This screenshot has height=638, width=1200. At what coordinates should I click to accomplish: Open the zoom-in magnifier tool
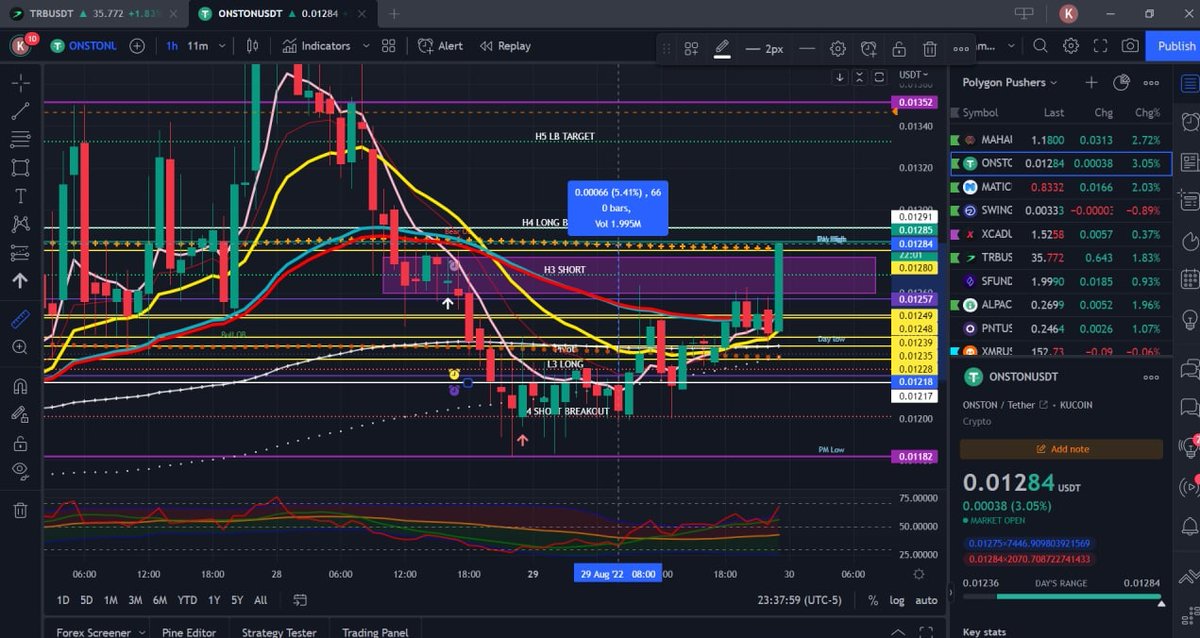coord(20,348)
